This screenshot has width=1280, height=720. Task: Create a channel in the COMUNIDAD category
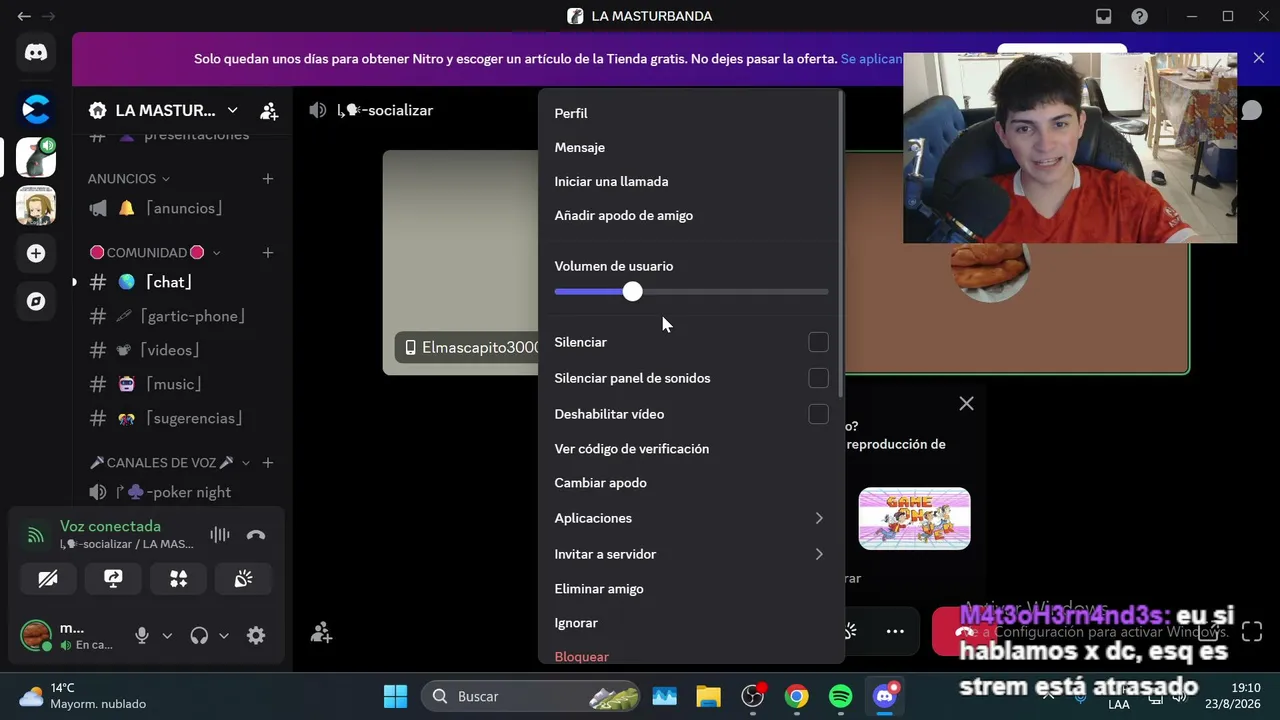(x=268, y=252)
